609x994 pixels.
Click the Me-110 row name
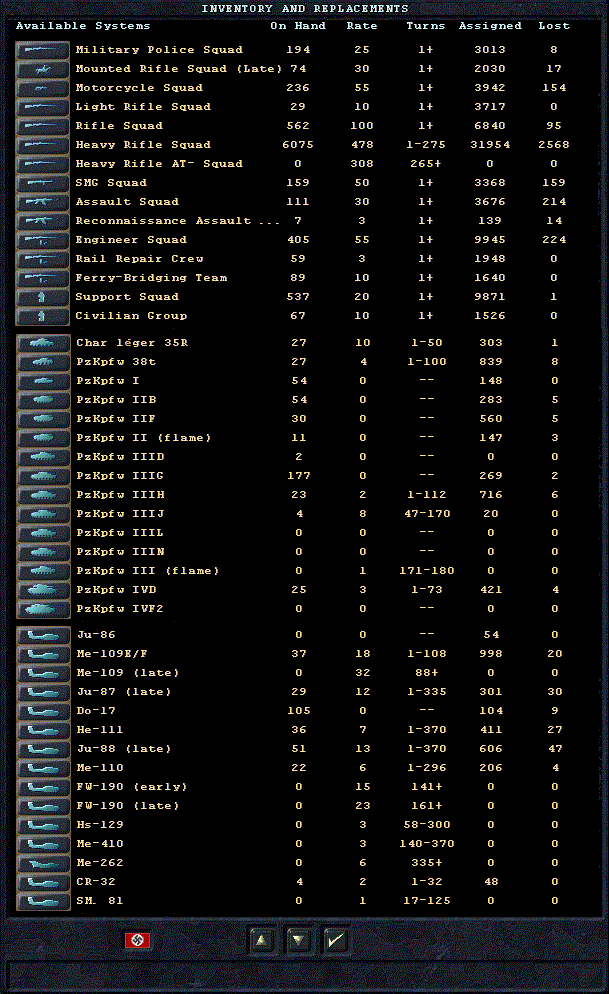point(100,768)
